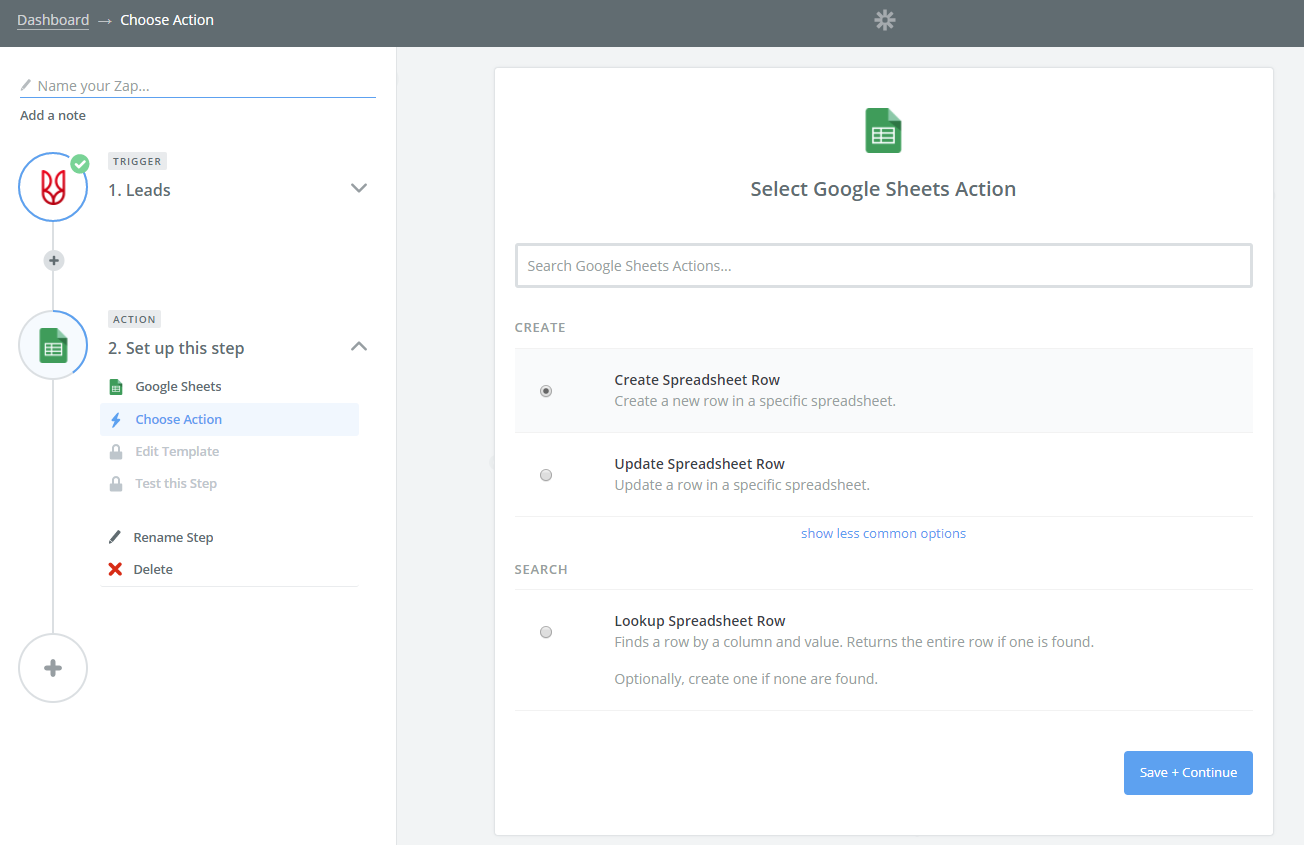The image size is (1304, 845).
Task: Select Lookup Spreadsheet Row radio button
Action: (546, 632)
